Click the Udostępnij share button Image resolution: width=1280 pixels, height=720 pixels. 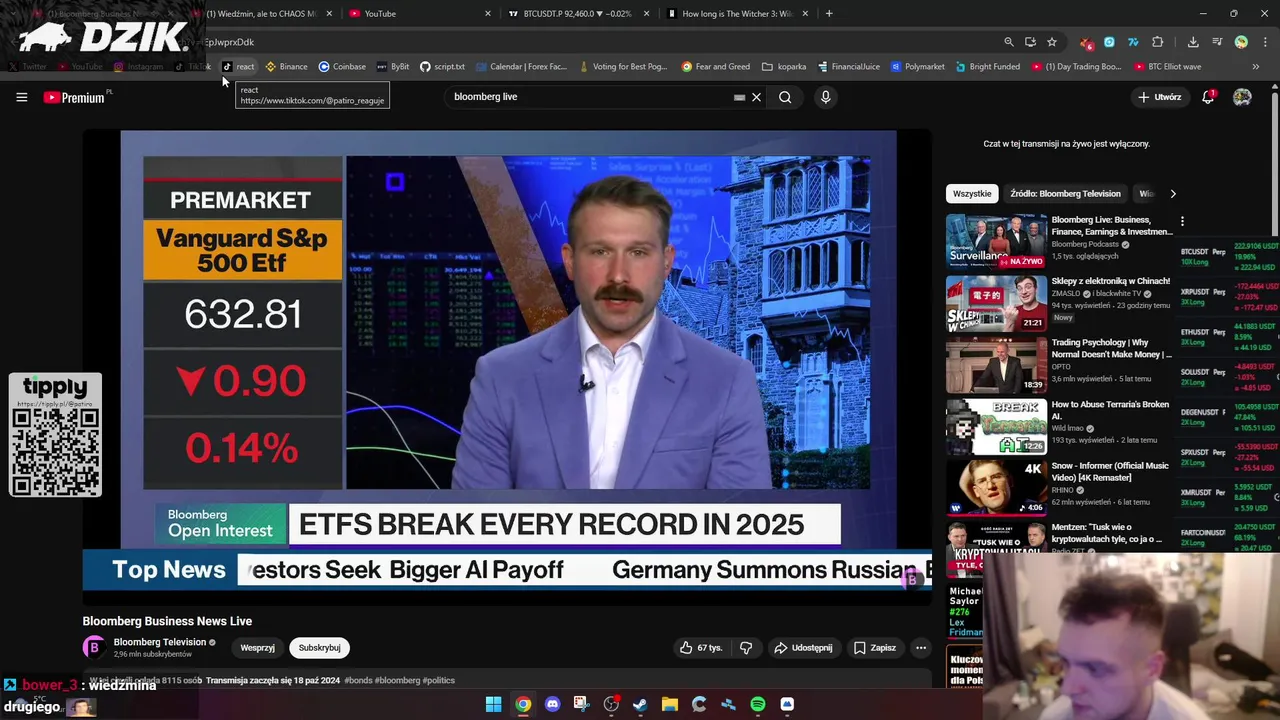click(x=803, y=648)
